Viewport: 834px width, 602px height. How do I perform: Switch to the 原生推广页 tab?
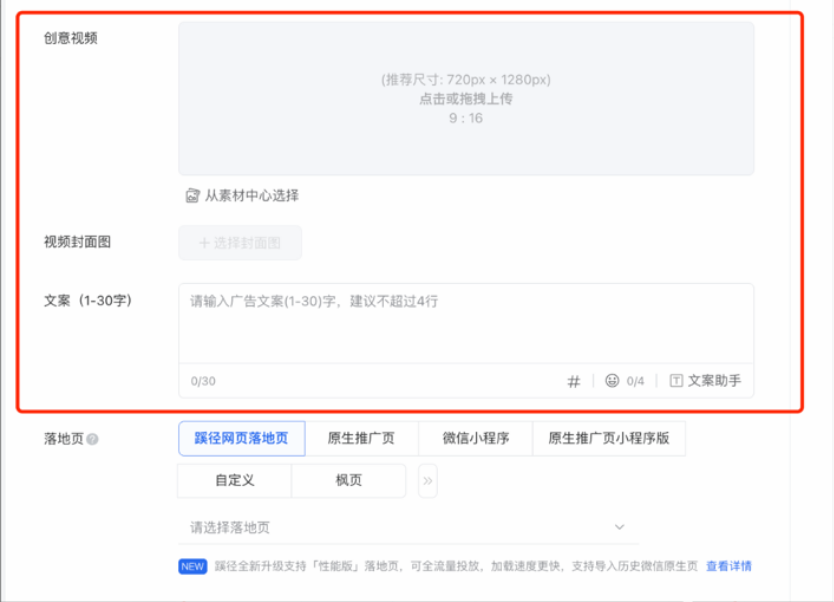pos(362,438)
